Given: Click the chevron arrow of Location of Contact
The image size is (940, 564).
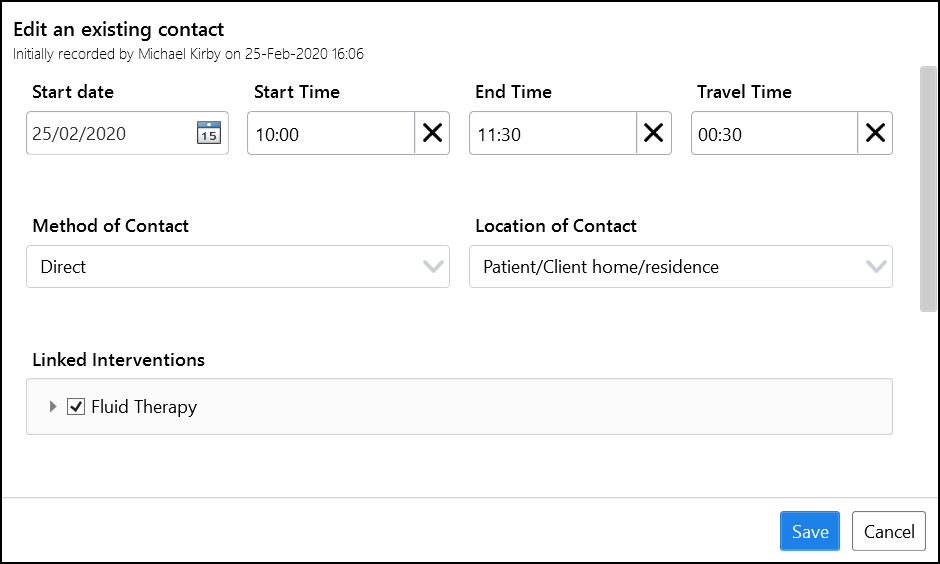Looking at the screenshot, I should coord(876,267).
